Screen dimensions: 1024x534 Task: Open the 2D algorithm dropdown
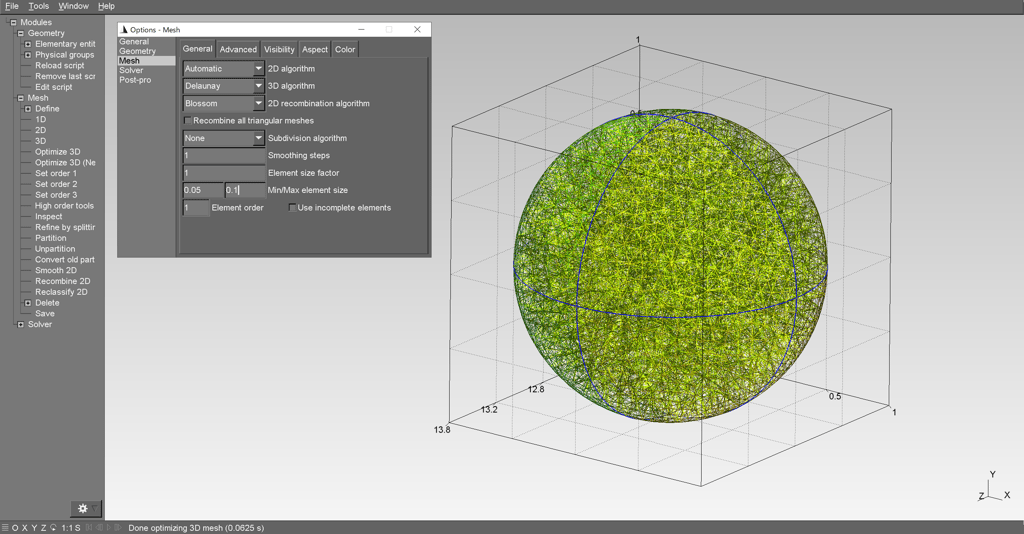coord(224,69)
